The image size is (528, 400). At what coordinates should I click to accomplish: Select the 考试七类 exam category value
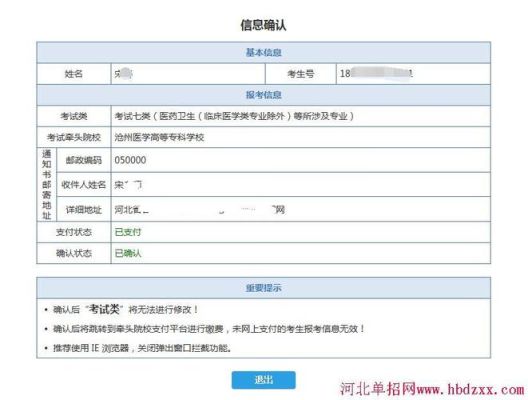(x=234, y=116)
